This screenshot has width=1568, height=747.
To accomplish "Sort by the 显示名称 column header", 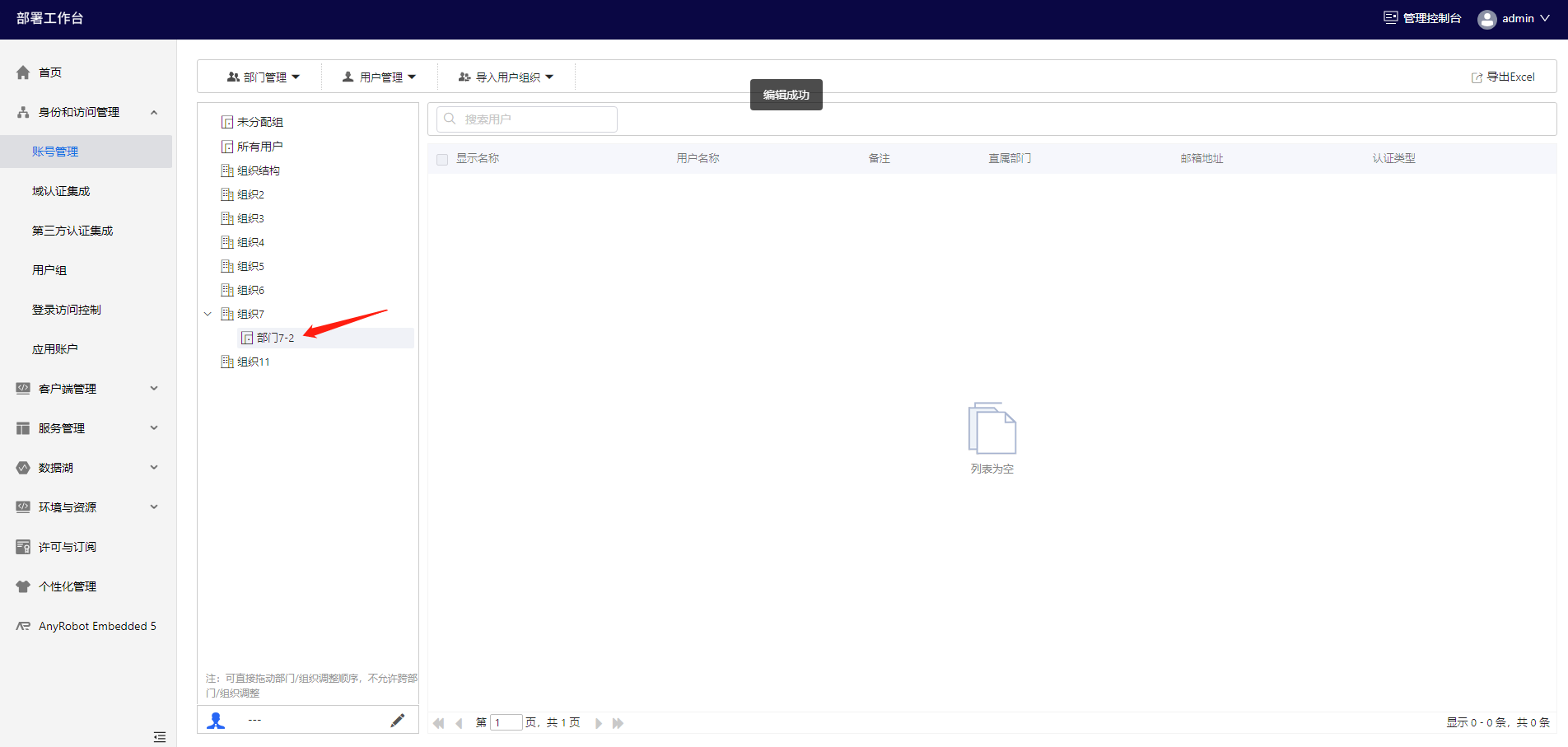I will pos(478,158).
